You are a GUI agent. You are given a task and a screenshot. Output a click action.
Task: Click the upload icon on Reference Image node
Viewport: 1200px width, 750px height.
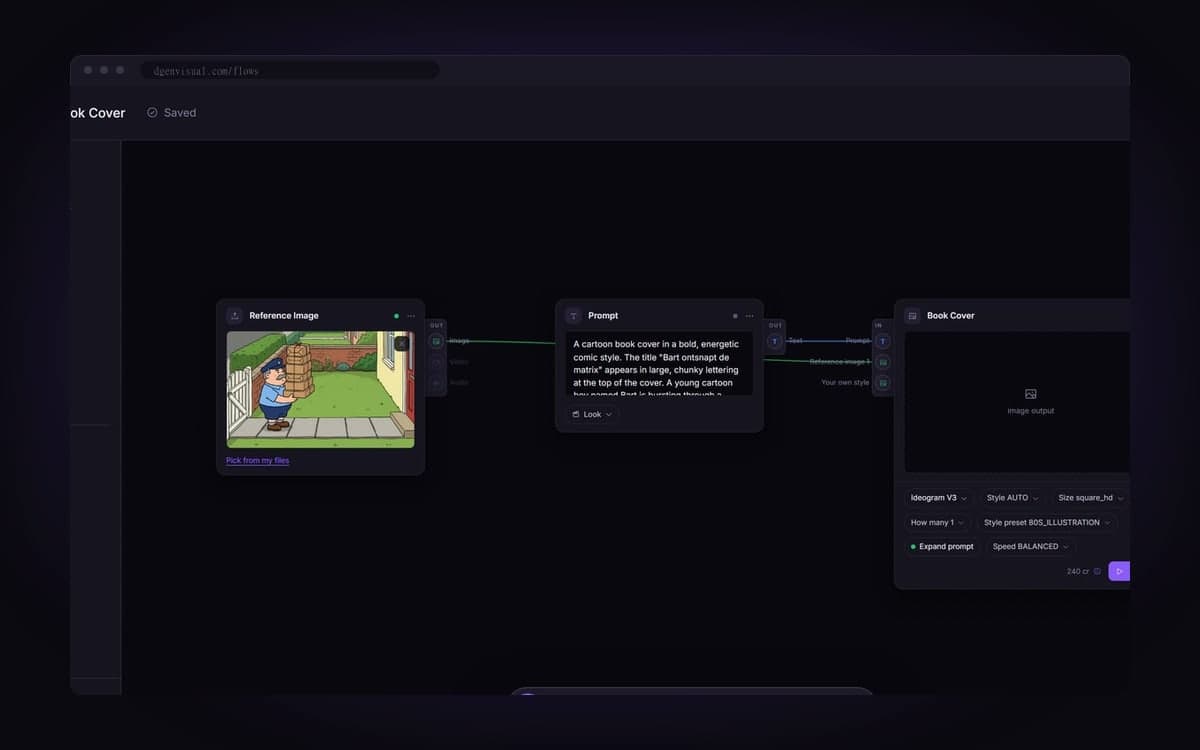pos(235,316)
